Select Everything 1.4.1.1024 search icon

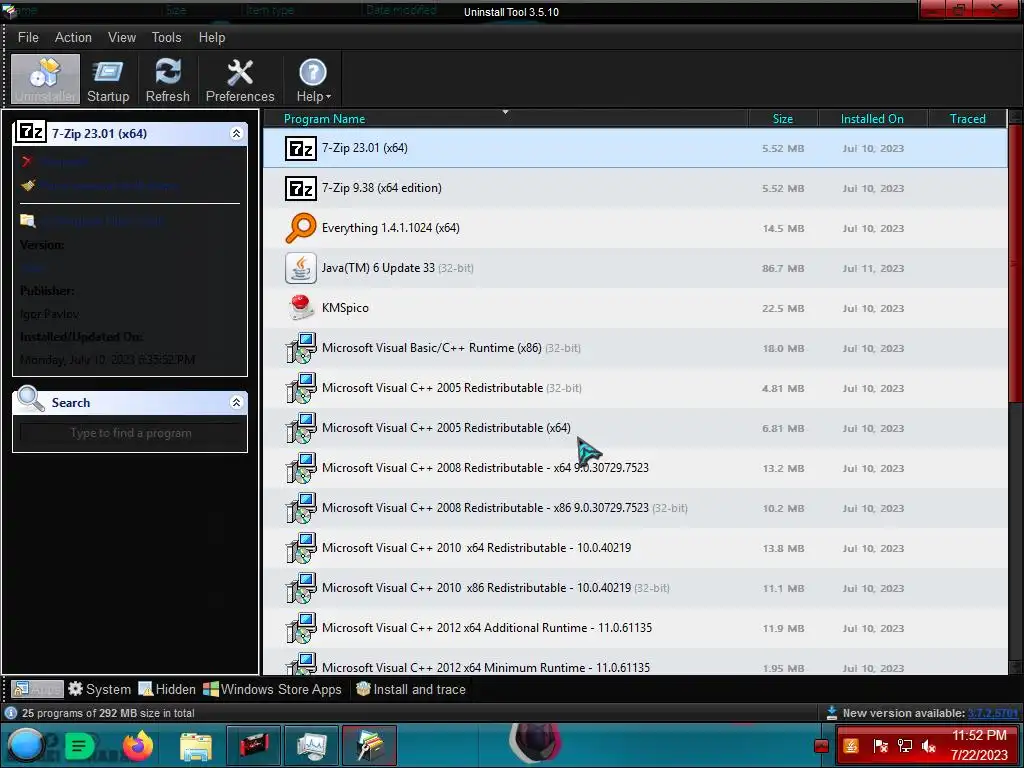tap(301, 228)
